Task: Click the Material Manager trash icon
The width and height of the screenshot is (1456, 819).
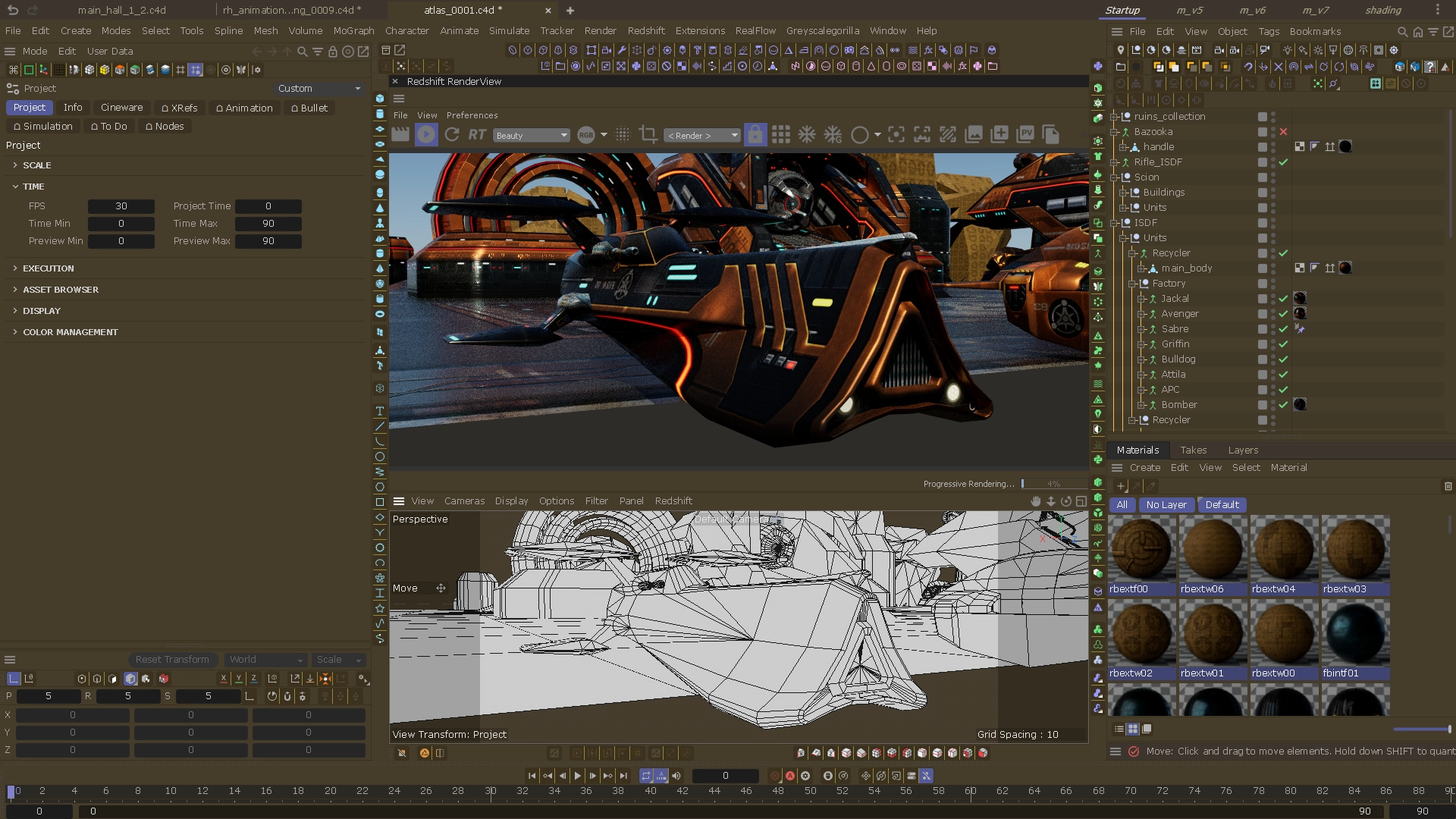Action: pyautogui.click(x=1448, y=486)
